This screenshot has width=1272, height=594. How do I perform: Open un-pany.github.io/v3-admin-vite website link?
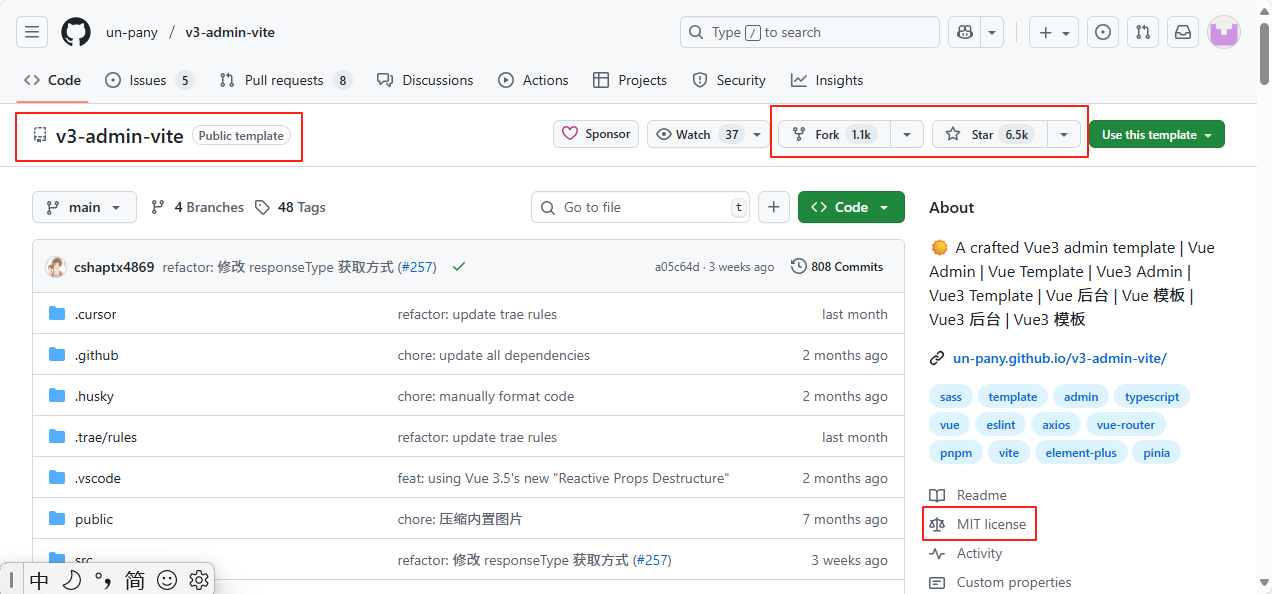coord(1060,357)
